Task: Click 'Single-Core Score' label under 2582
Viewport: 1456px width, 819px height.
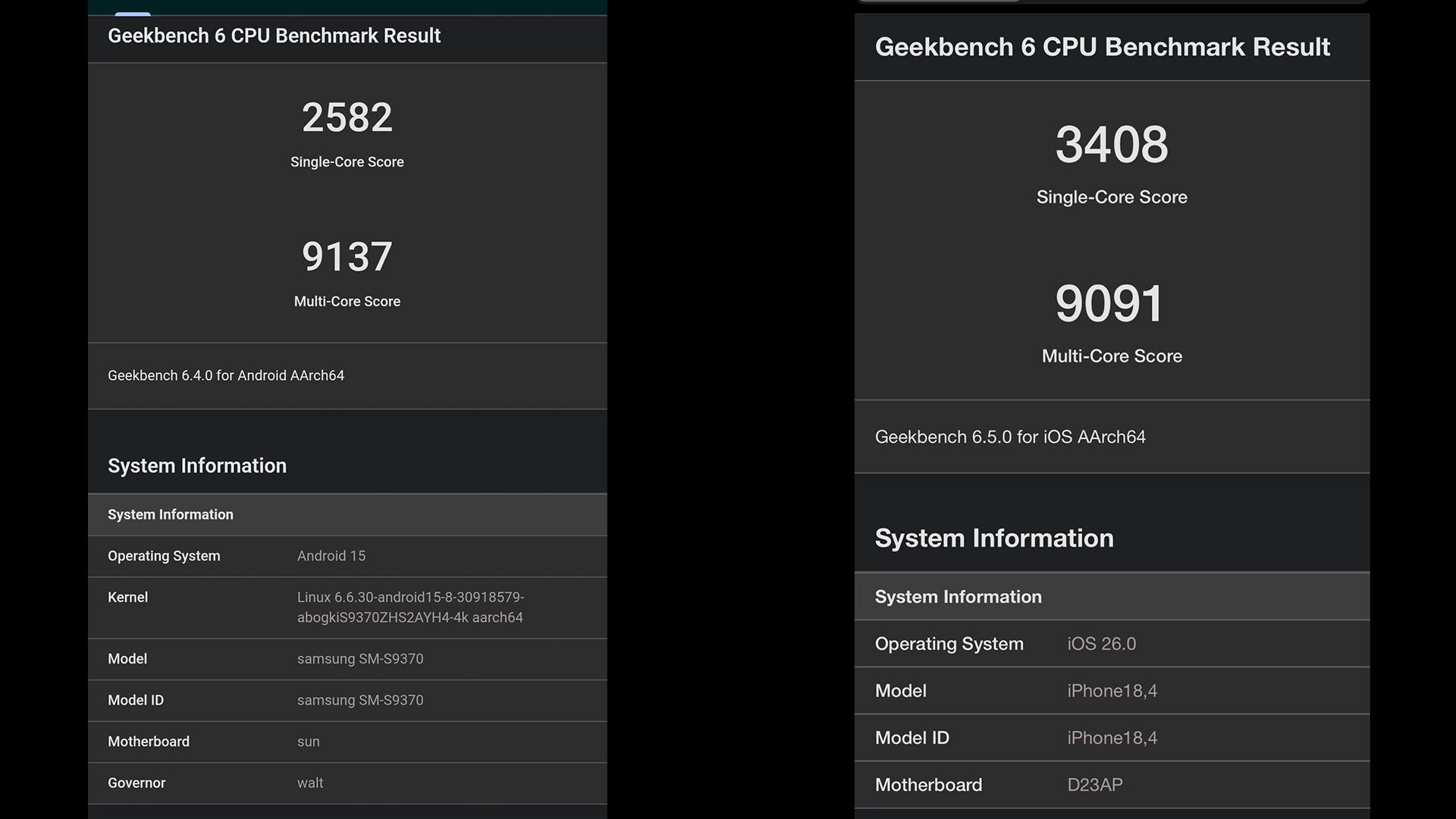Action: coord(347,162)
